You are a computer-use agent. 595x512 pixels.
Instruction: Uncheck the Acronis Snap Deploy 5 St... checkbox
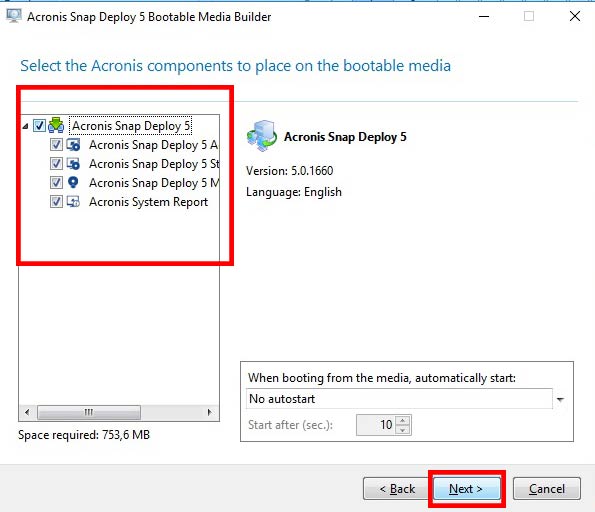56,164
